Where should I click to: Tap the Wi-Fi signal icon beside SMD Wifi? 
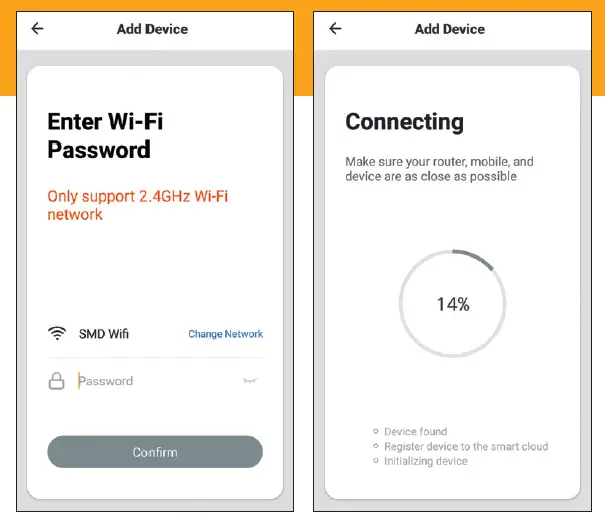(57, 334)
